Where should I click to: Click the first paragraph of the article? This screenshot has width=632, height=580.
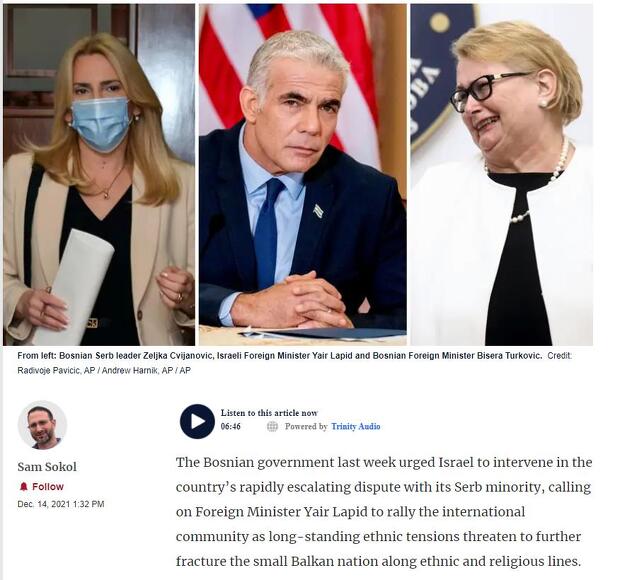coord(384,512)
